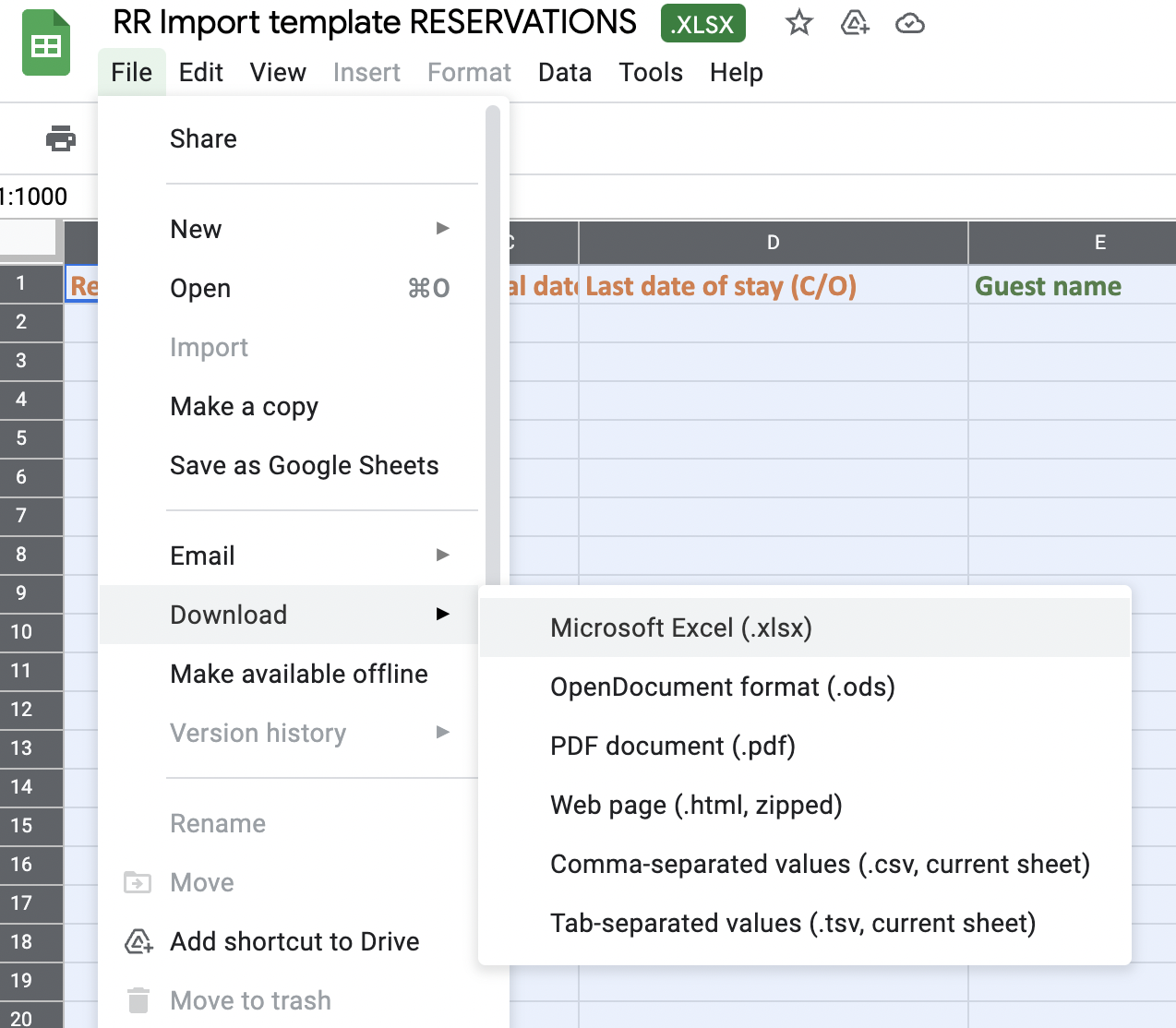The height and width of the screenshot is (1028, 1176).
Task: Click the Move to trash label
Action: click(x=250, y=1000)
